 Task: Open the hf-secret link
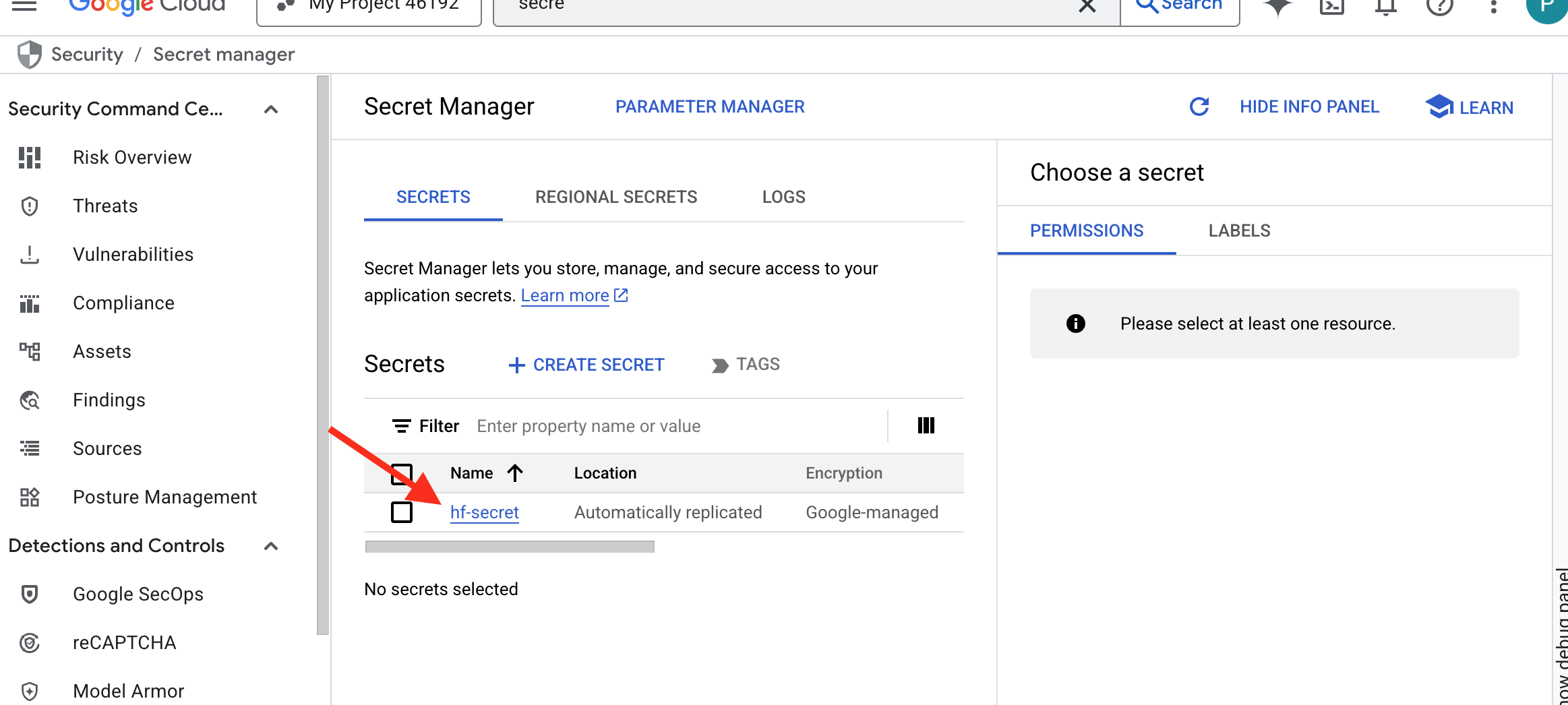click(484, 512)
